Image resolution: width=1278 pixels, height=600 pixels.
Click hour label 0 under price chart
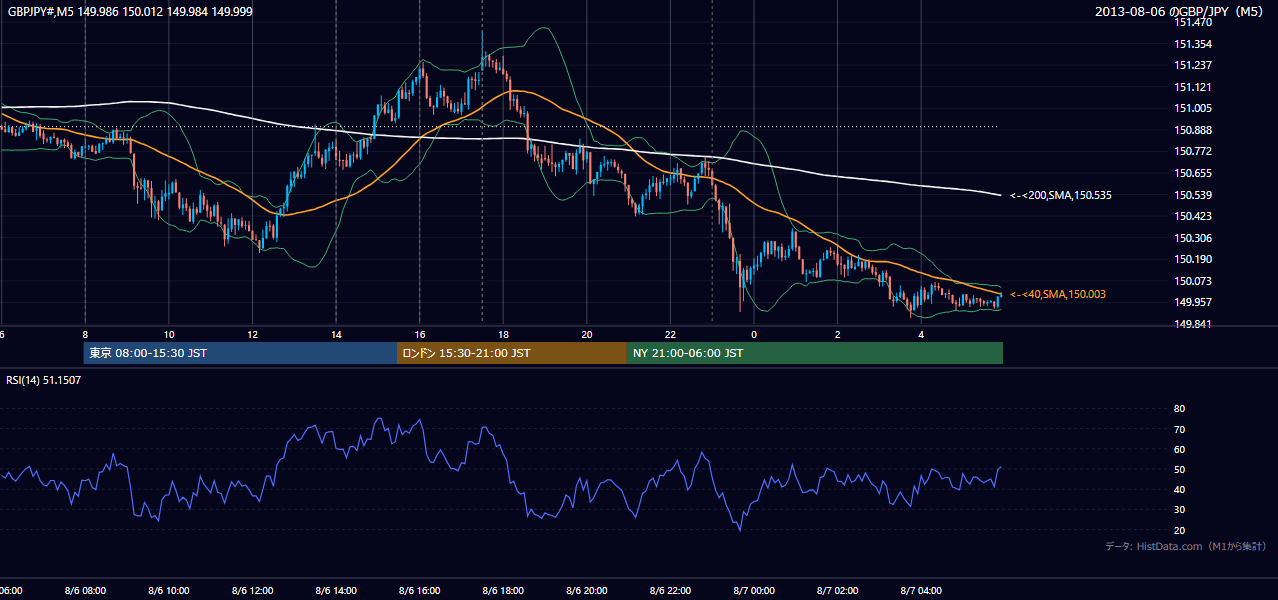click(754, 334)
